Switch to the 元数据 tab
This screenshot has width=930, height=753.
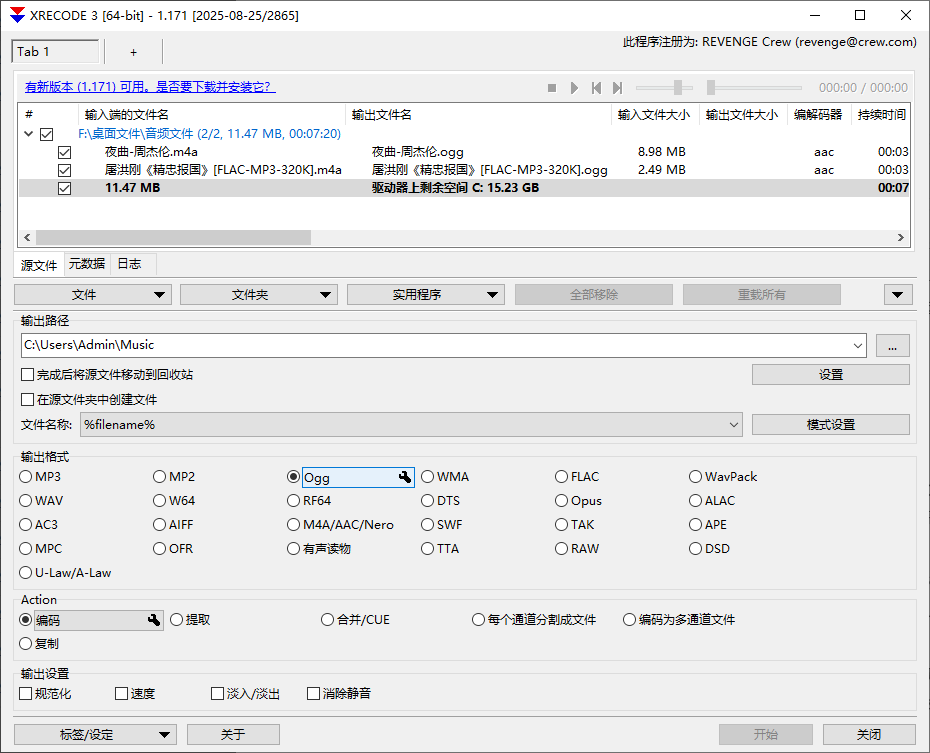[86, 263]
